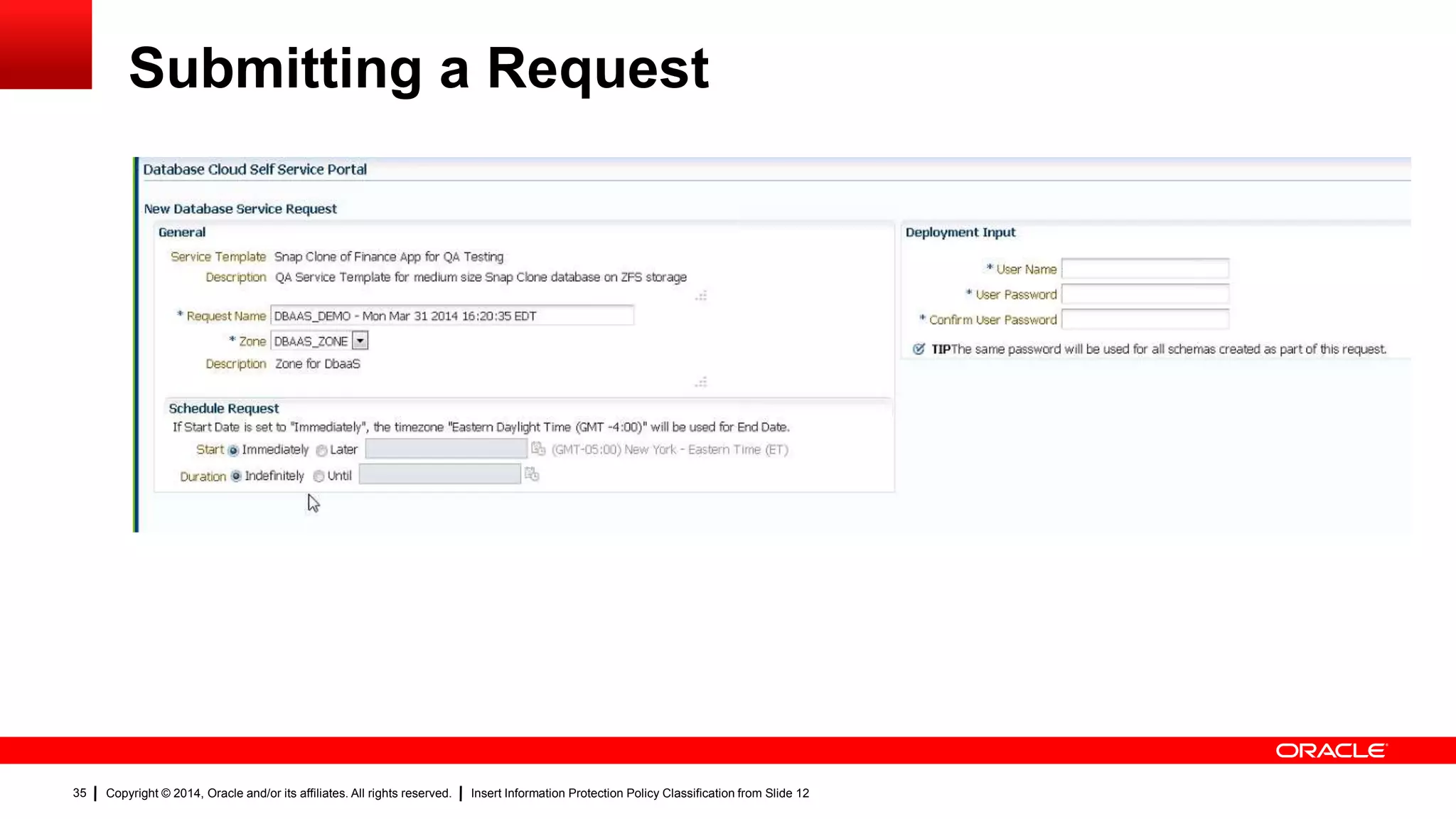Grab resize handle below zone description
This screenshot has height=819, width=1456.
(x=701, y=382)
